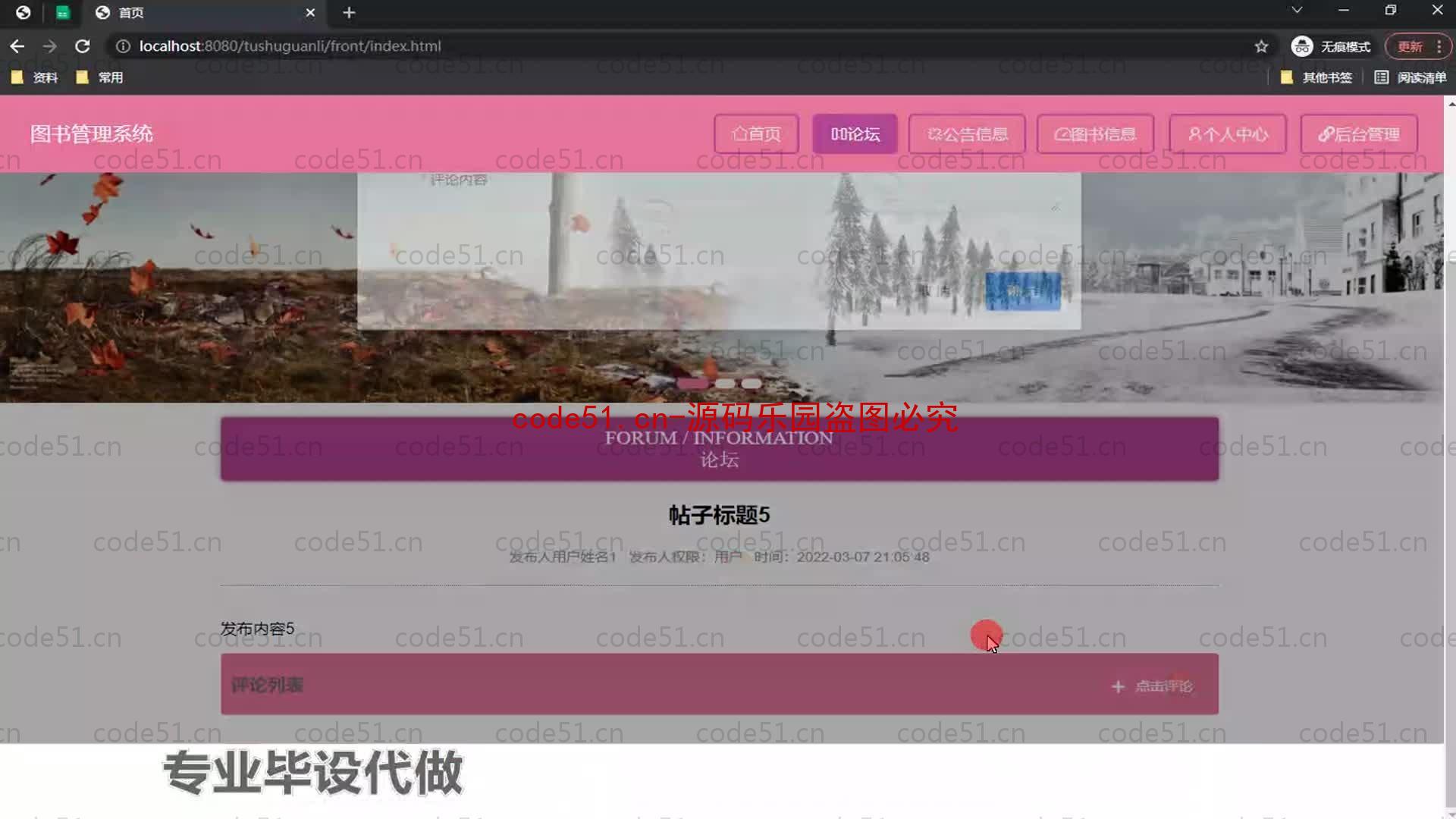
Task: Click the 图书管理系统 site title
Action: [92, 134]
